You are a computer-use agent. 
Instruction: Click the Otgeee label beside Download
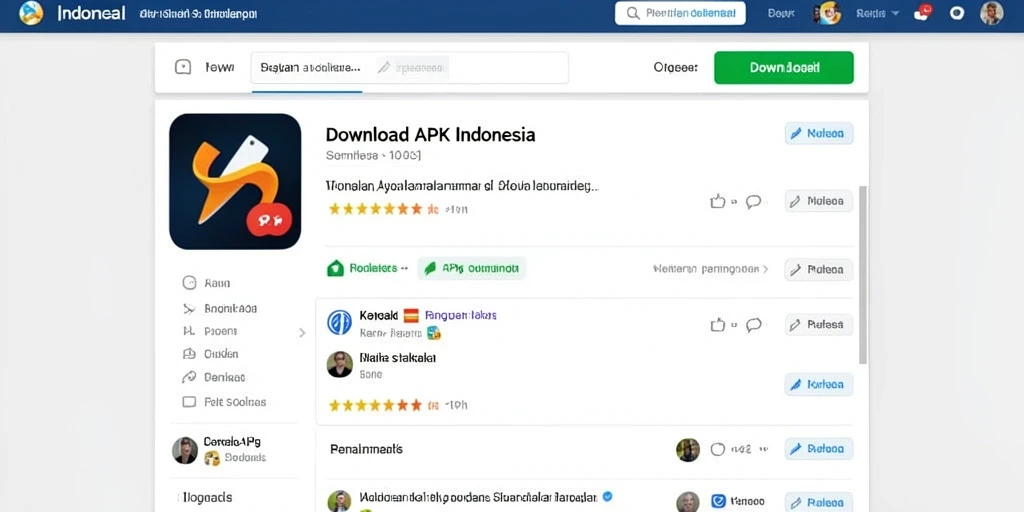(675, 67)
